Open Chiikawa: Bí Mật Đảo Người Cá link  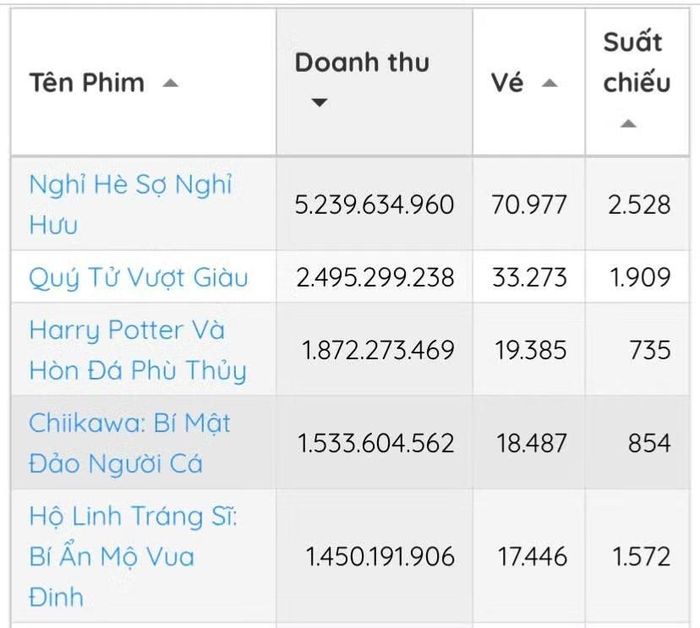[x=129, y=443]
